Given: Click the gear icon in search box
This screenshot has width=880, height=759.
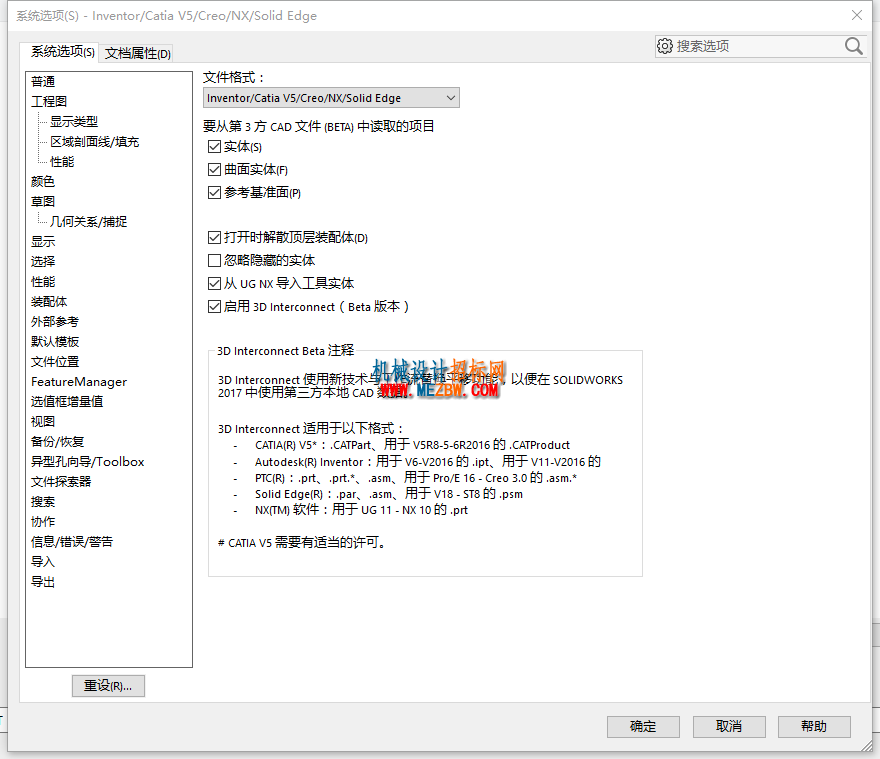Looking at the screenshot, I should pyautogui.click(x=665, y=46).
